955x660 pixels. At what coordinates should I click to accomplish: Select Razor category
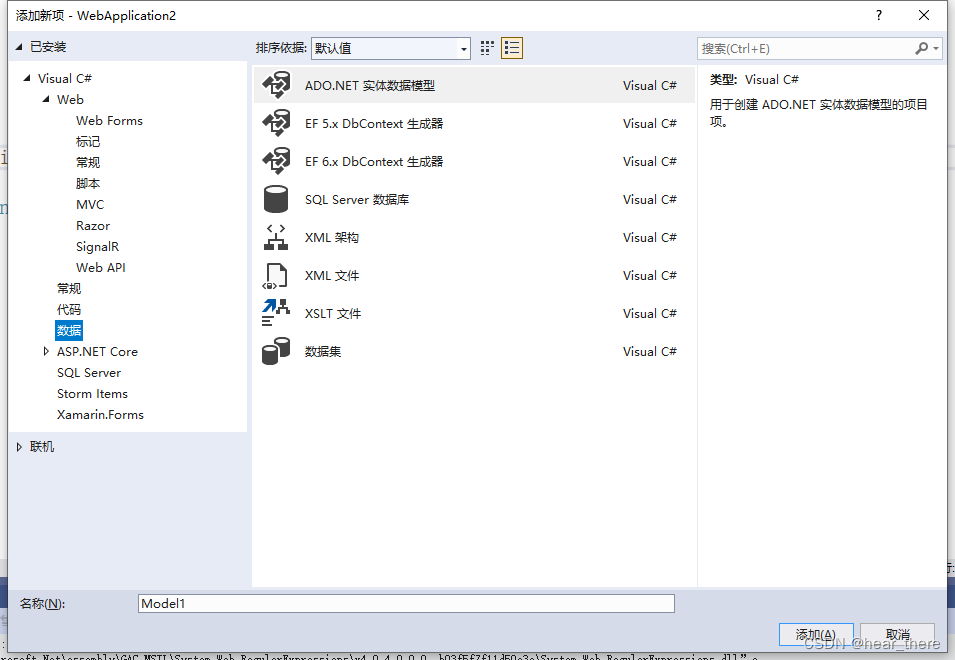coord(93,225)
